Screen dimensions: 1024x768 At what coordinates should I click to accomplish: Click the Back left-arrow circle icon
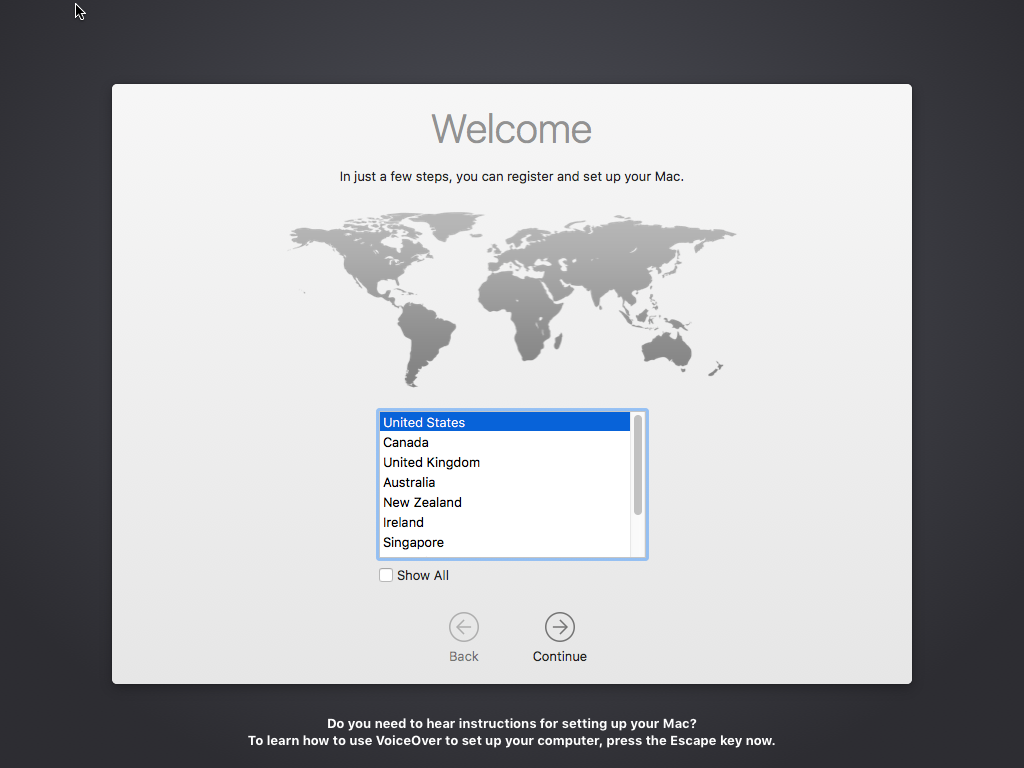click(x=464, y=627)
